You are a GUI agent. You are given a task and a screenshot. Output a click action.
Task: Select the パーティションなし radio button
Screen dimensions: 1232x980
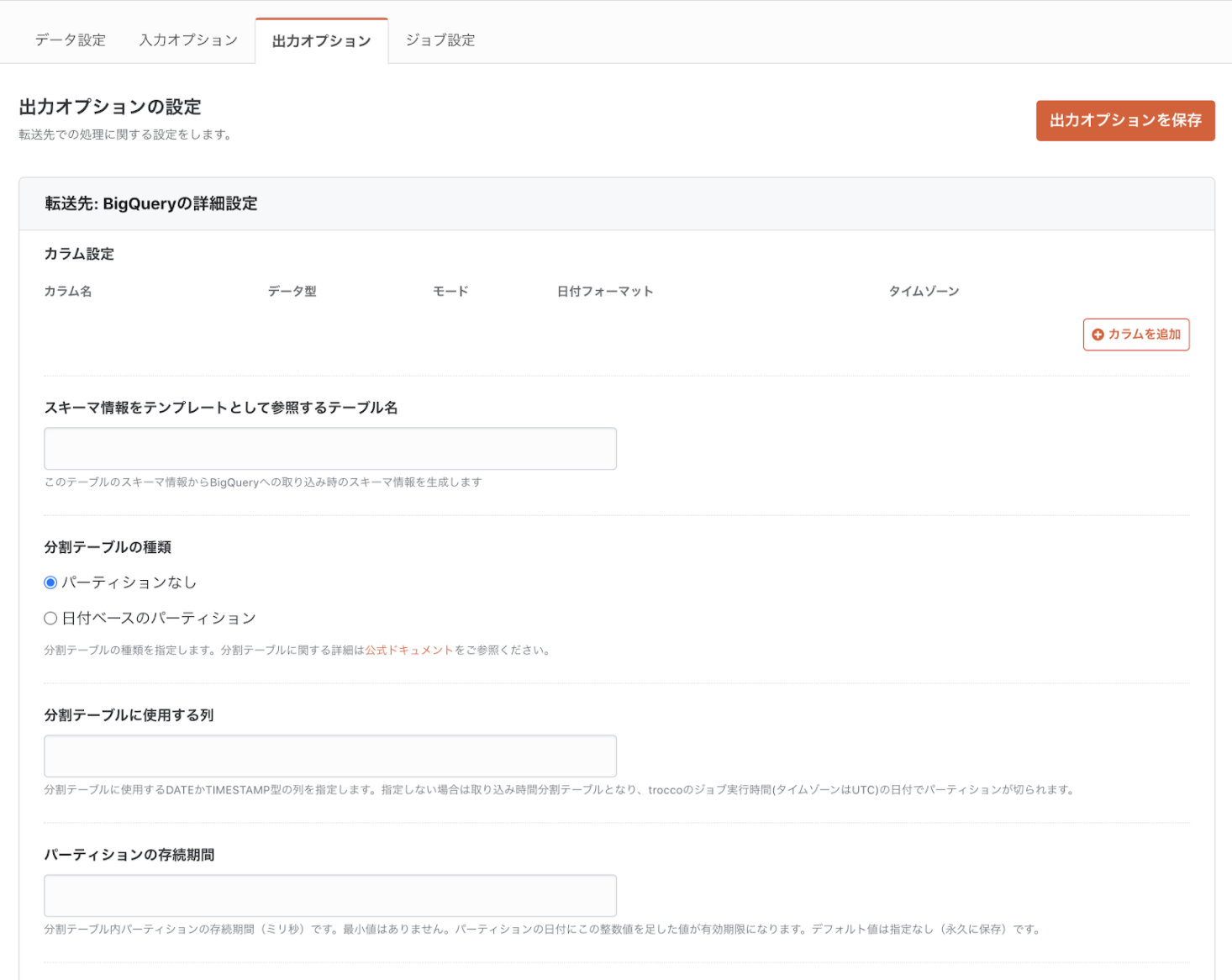(x=50, y=582)
